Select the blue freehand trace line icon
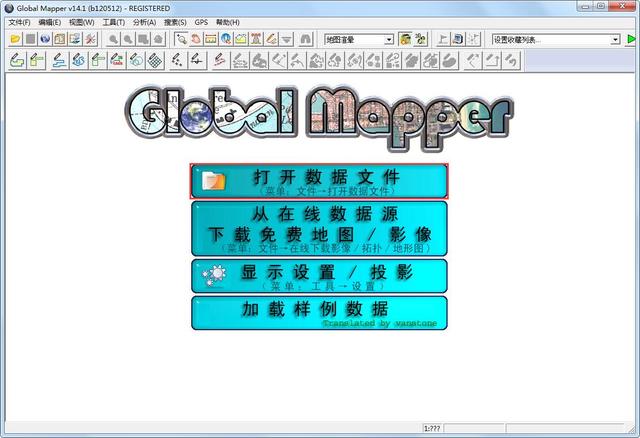The image size is (640, 438). [79, 60]
